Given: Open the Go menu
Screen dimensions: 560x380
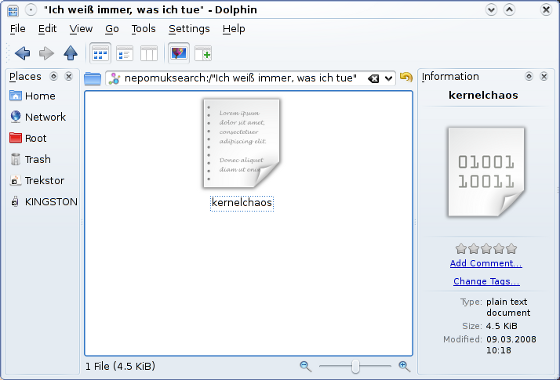Looking at the screenshot, I should (x=112, y=29).
